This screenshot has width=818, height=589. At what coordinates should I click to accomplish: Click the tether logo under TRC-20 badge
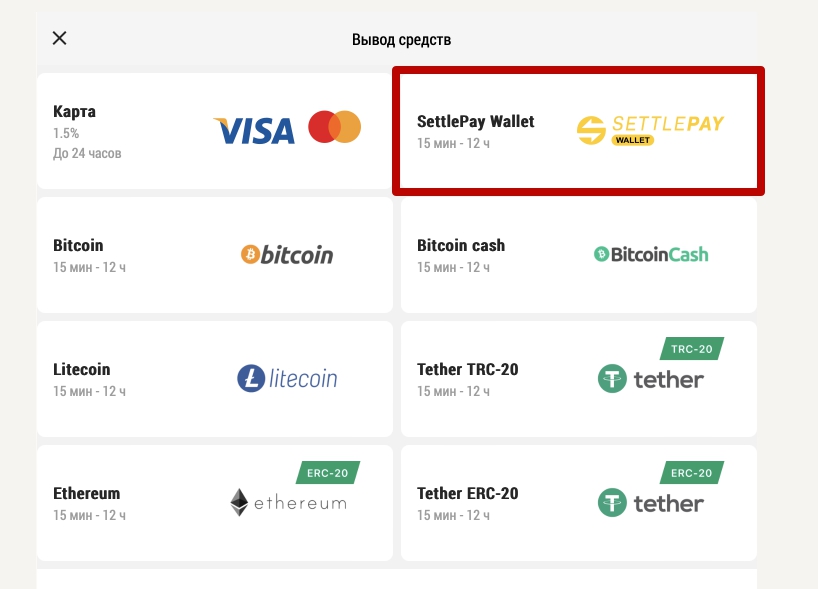click(x=651, y=379)
